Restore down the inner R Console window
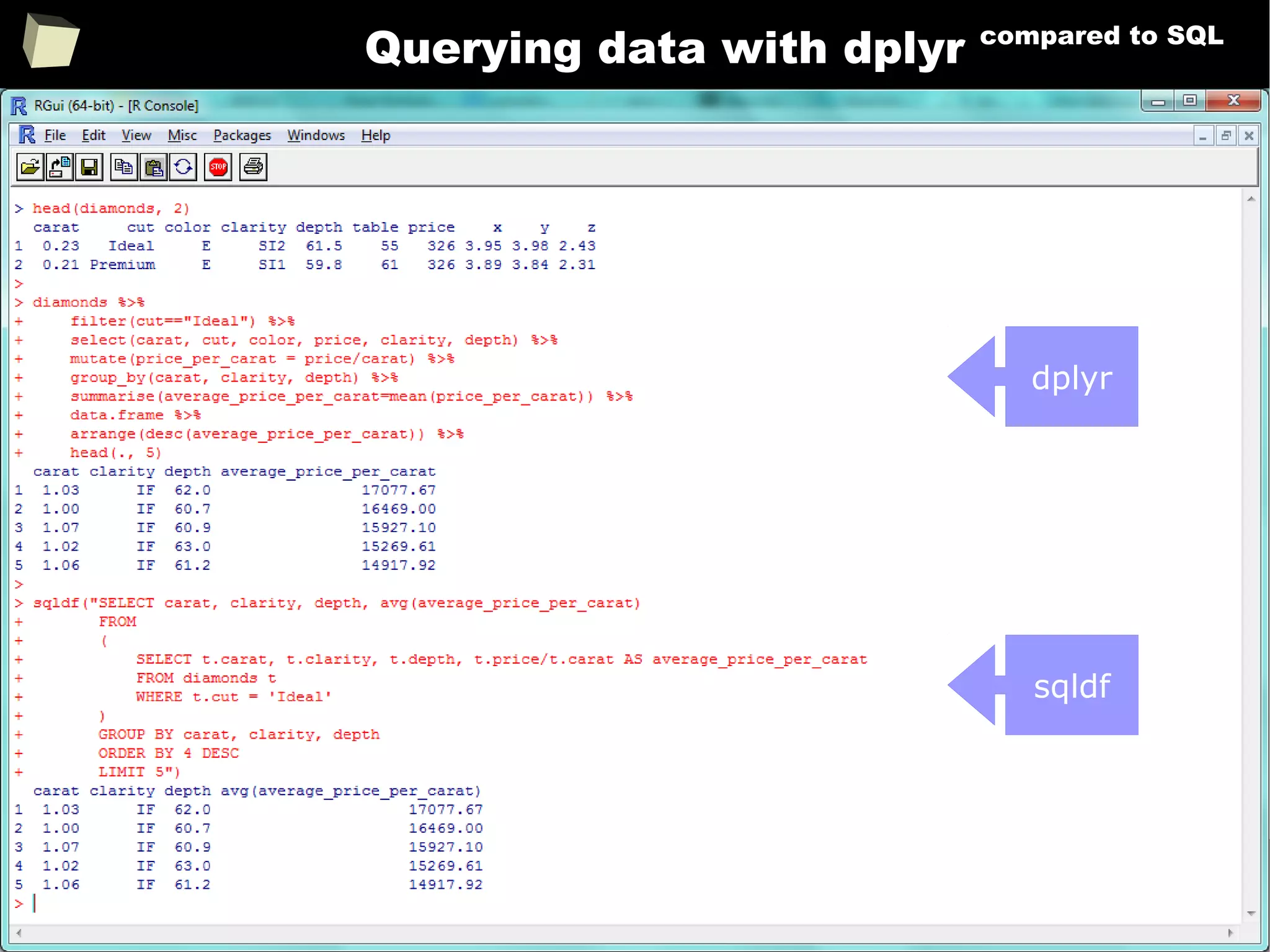 [1226, 135]
